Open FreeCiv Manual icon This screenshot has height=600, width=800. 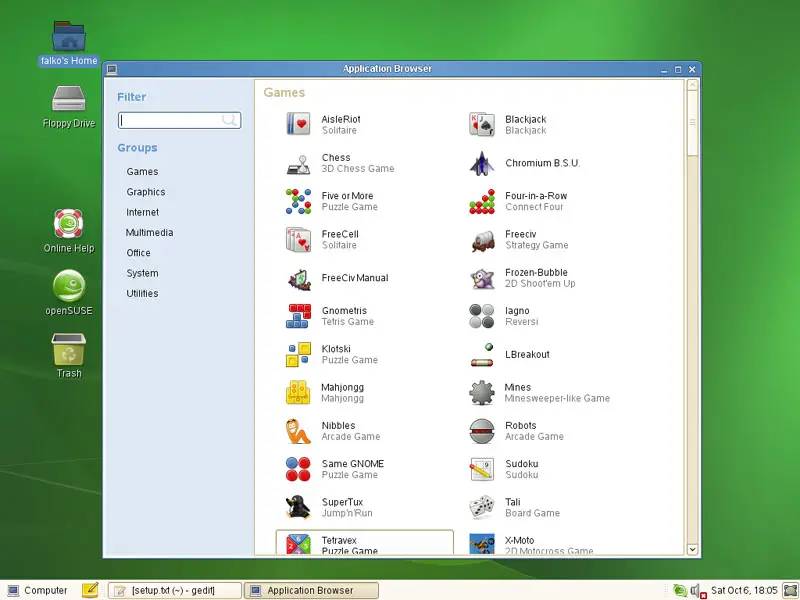(x=298, y=278)
